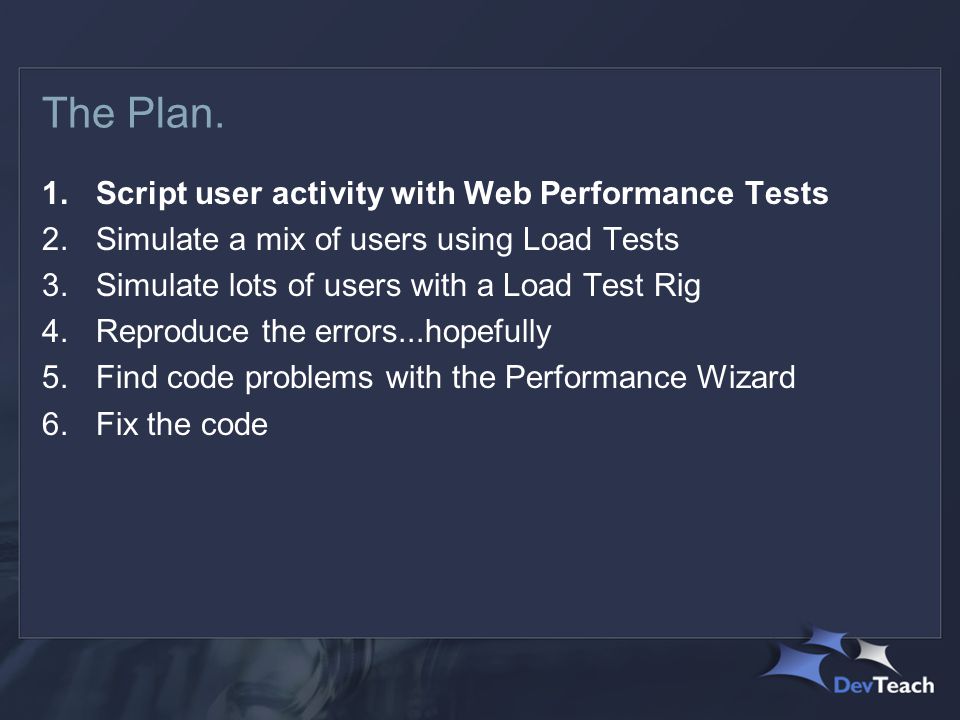
Task: Click the number 1 list marker
Action: tap(54, 193)
